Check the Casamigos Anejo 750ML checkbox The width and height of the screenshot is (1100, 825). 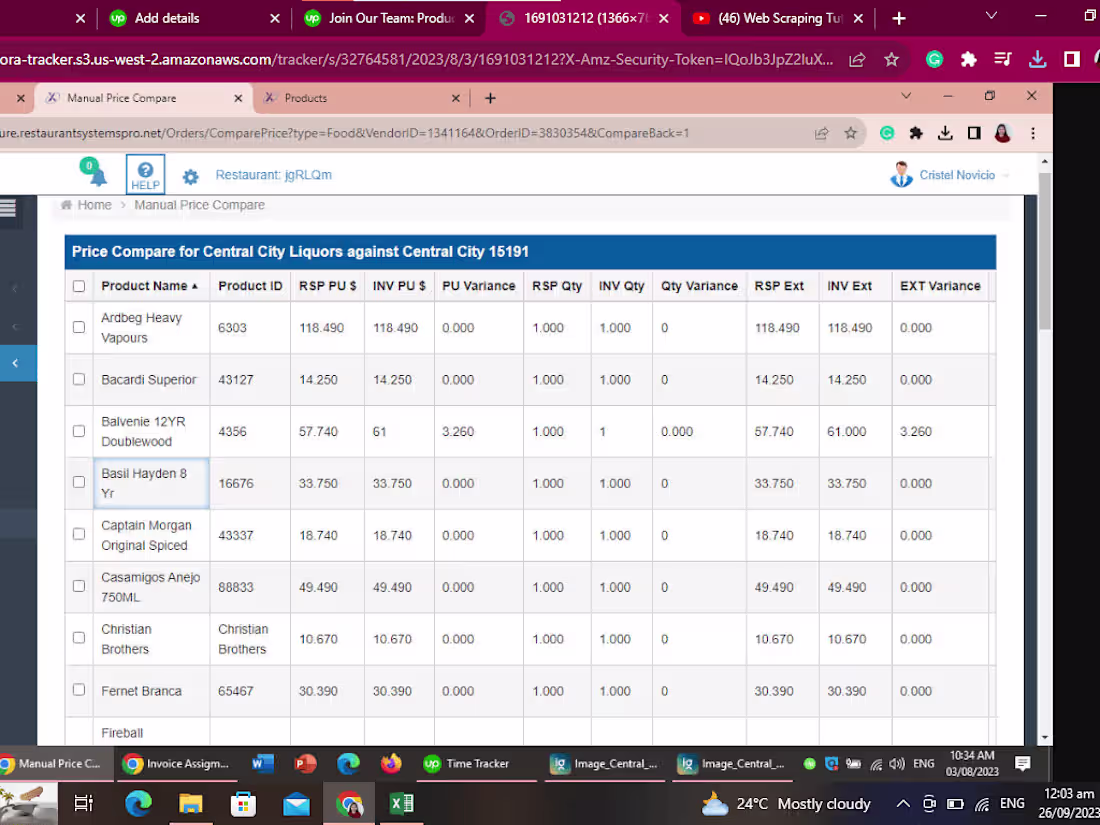pos(79,586)
